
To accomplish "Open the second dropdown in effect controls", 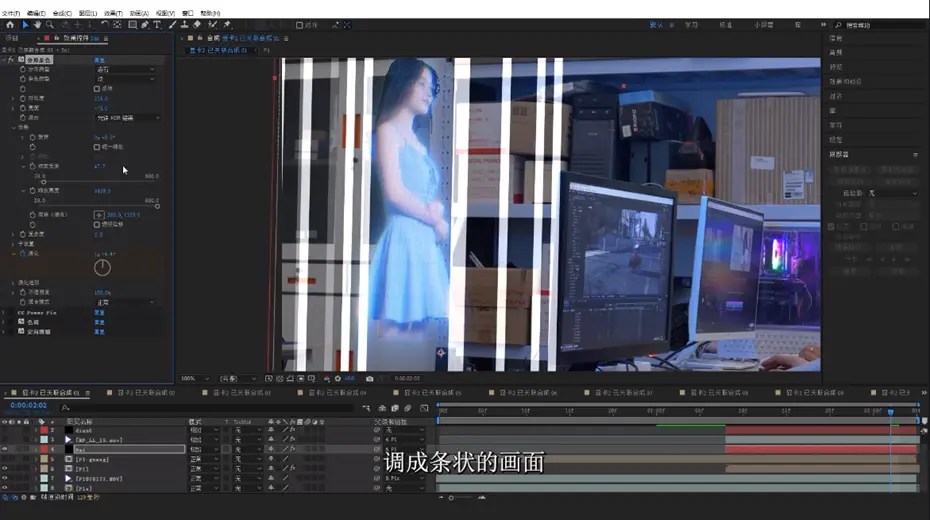I will tap(126, 79).
